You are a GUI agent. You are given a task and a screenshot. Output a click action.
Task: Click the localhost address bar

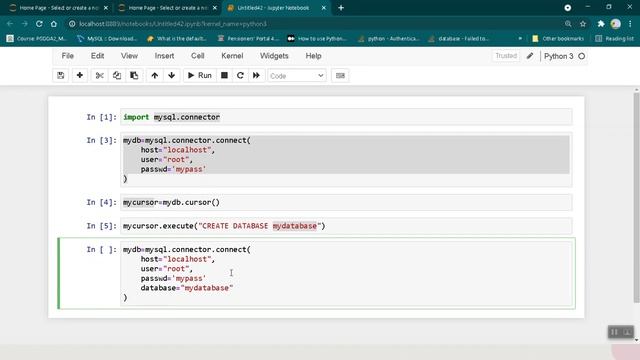tap(314, 24)
